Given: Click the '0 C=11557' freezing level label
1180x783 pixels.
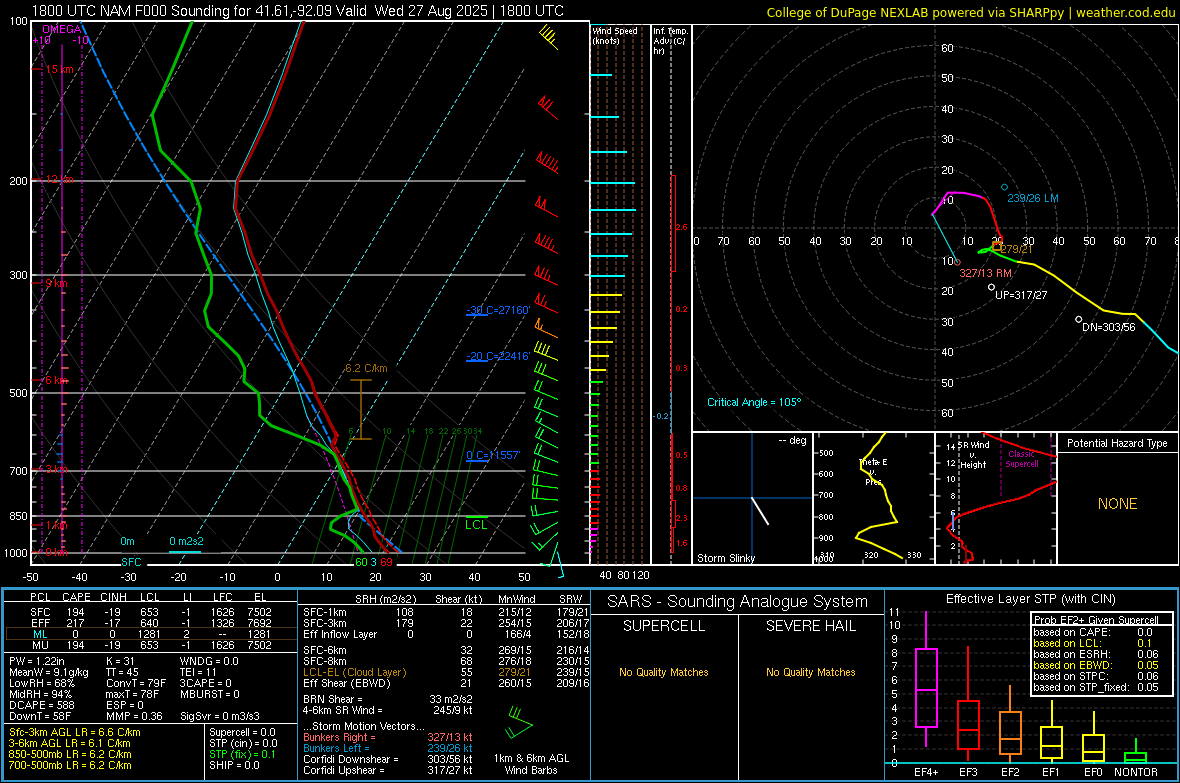Looking at the screenshot, I should point(493,455).
